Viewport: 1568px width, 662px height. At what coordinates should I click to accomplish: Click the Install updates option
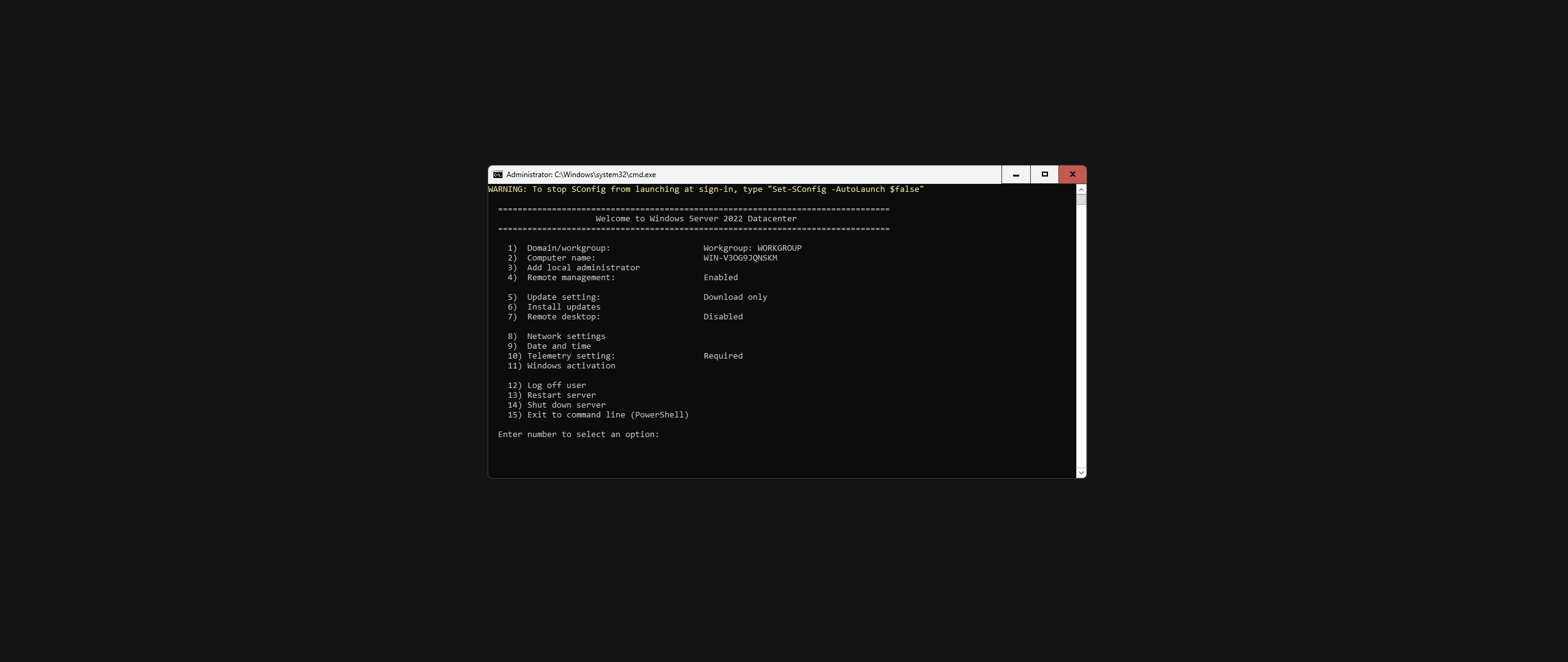click(563, 307)
